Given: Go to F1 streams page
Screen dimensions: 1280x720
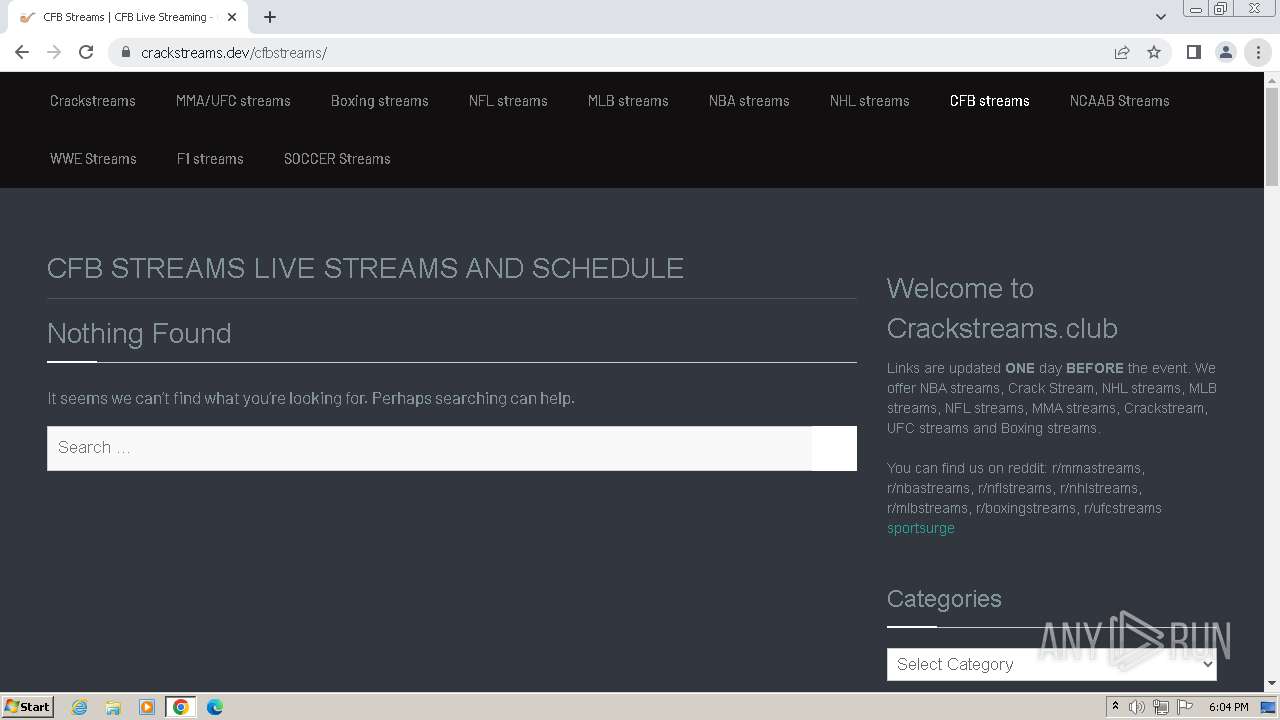Looking at the screenshot, I should (x=210, y=159).
